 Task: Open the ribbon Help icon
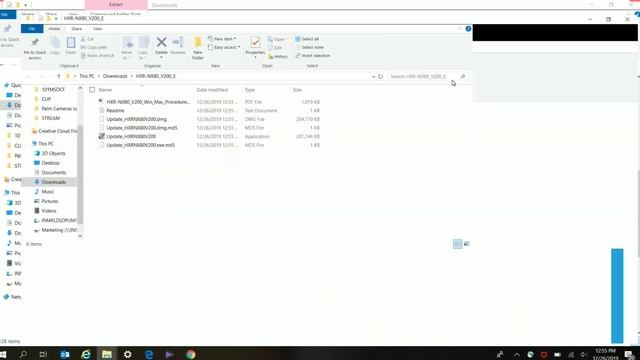tap(468, 29)
